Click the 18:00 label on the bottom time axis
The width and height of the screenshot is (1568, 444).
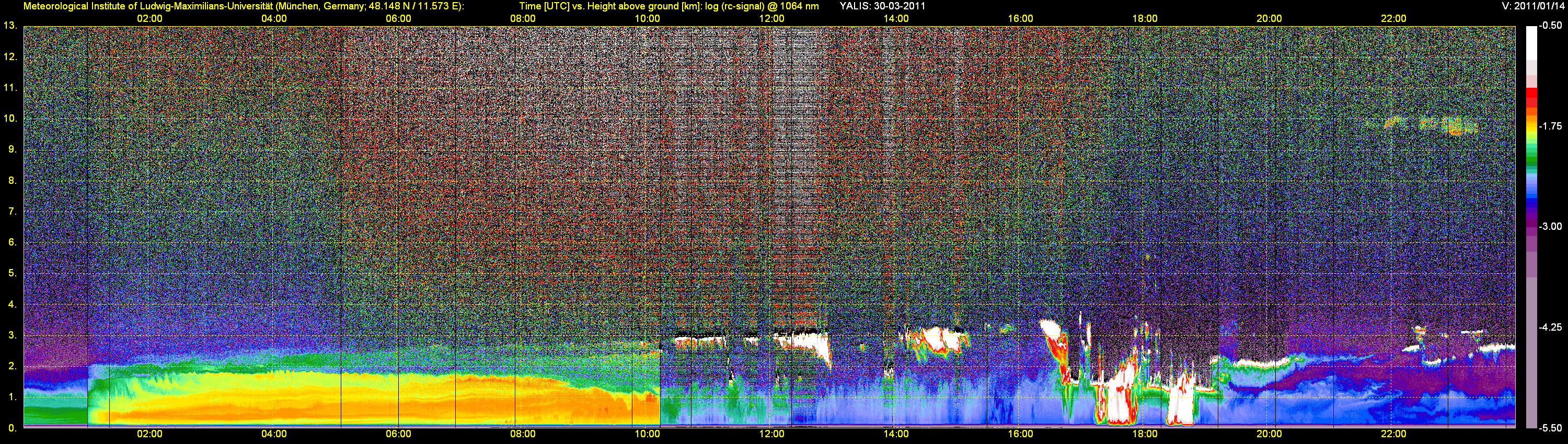1145,434
